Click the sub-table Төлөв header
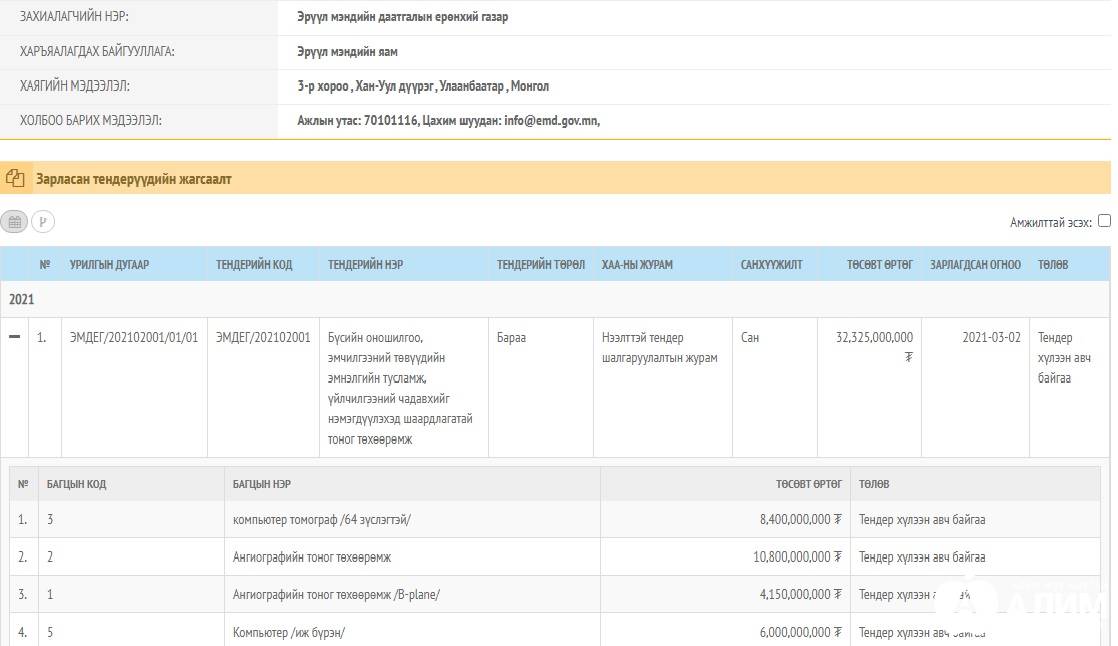 [x=873, y=484]
